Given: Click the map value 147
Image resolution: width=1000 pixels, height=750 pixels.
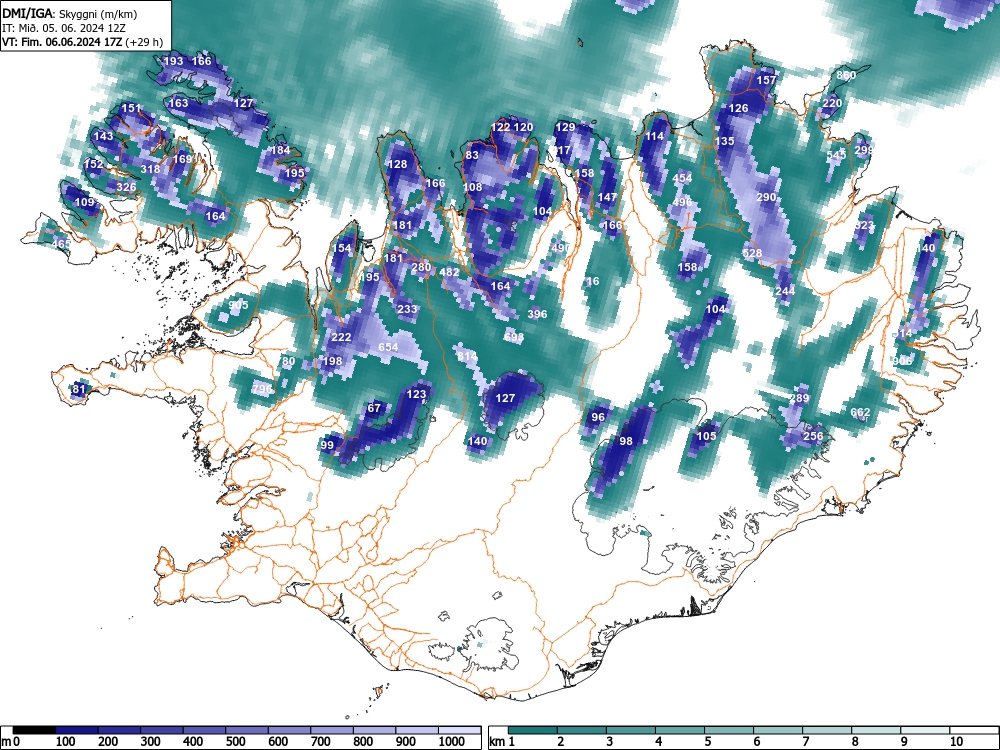Looking at the screenshot, I should 607,197.
